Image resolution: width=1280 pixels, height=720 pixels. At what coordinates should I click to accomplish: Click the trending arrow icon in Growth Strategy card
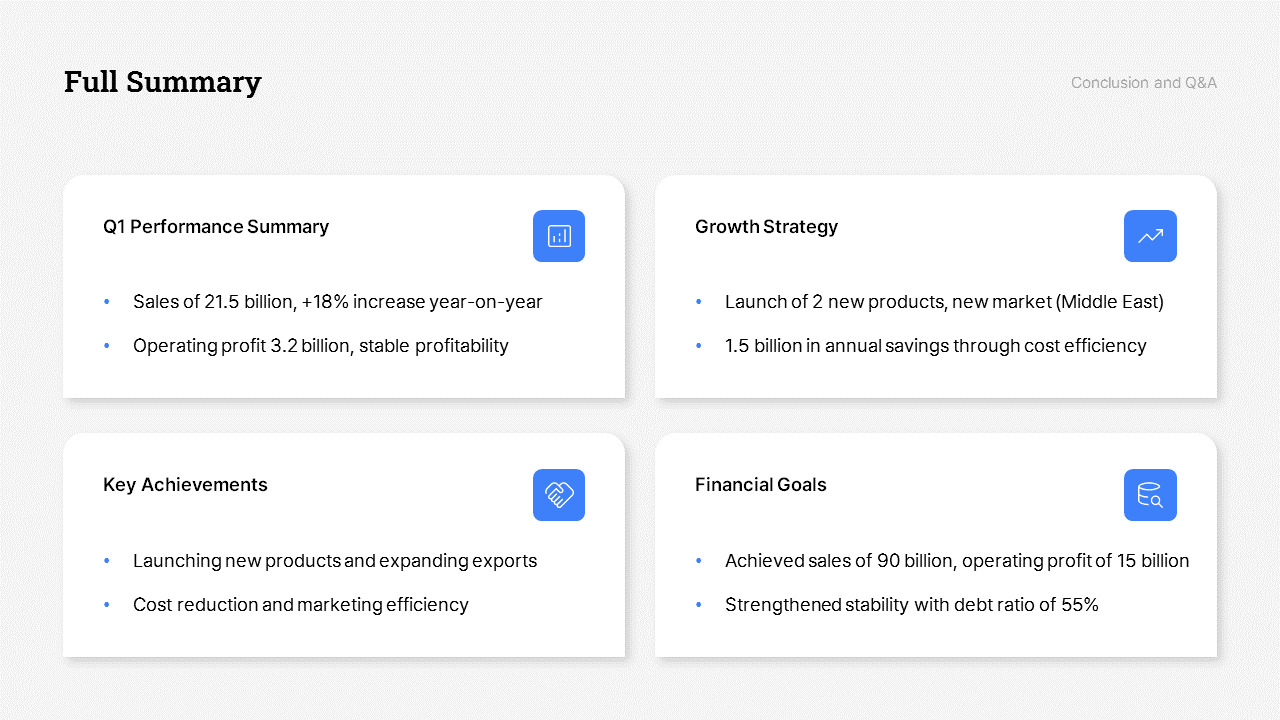(1150, 236)
